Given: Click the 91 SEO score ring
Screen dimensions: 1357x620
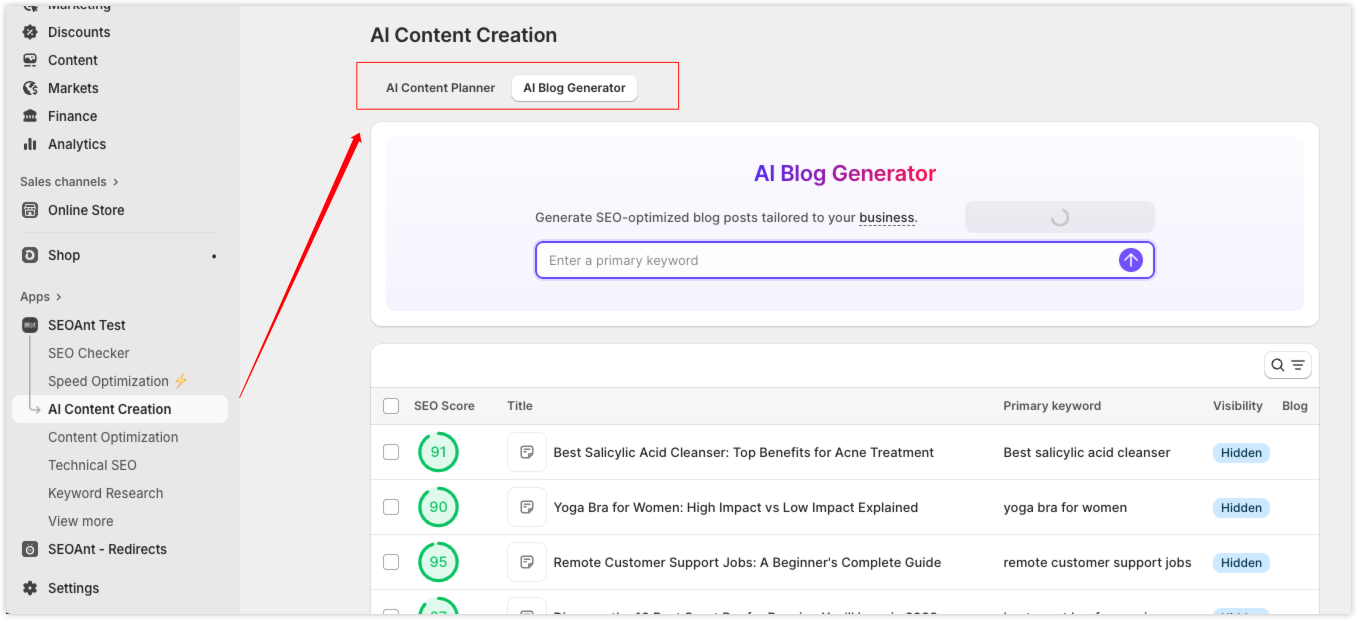Looking at the screenshot, I should click(x=438, y=452).
